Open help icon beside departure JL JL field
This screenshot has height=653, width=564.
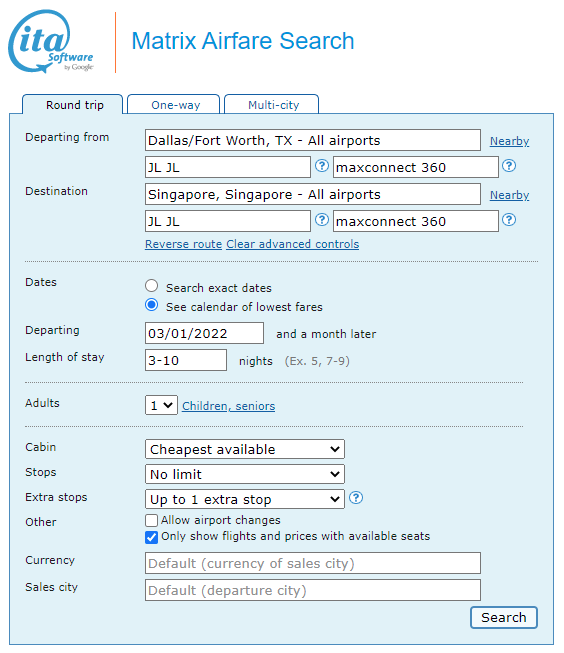click(322, 166)
